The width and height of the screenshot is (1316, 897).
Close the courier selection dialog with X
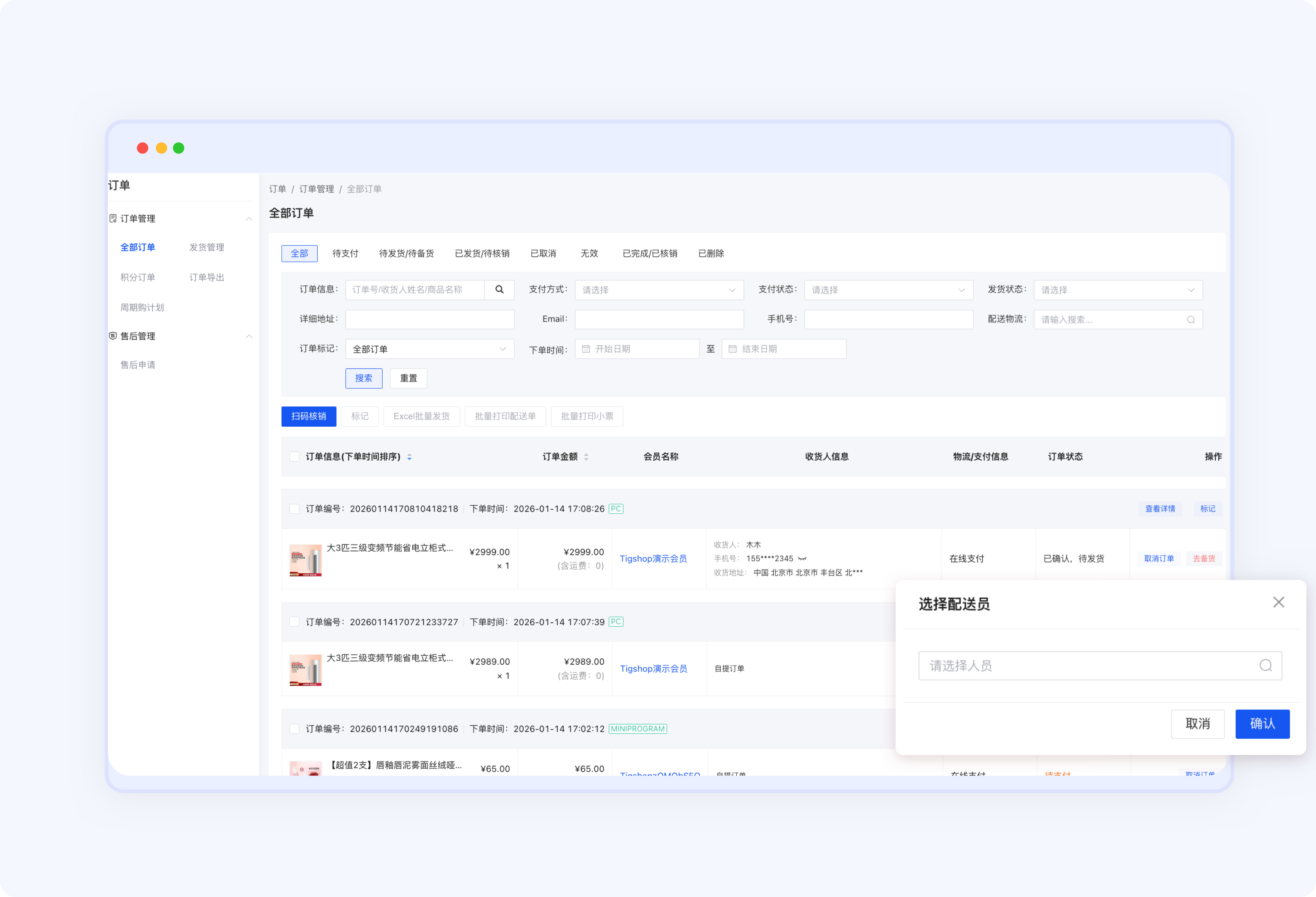tap(1278, 602)
